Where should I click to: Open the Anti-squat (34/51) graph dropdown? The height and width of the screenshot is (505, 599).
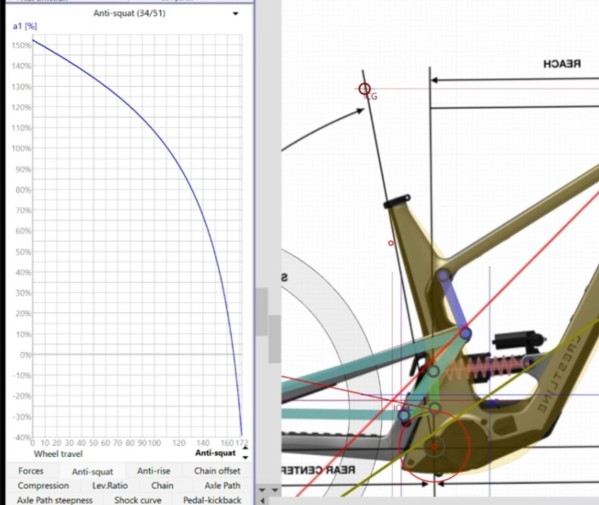[236, 14]
